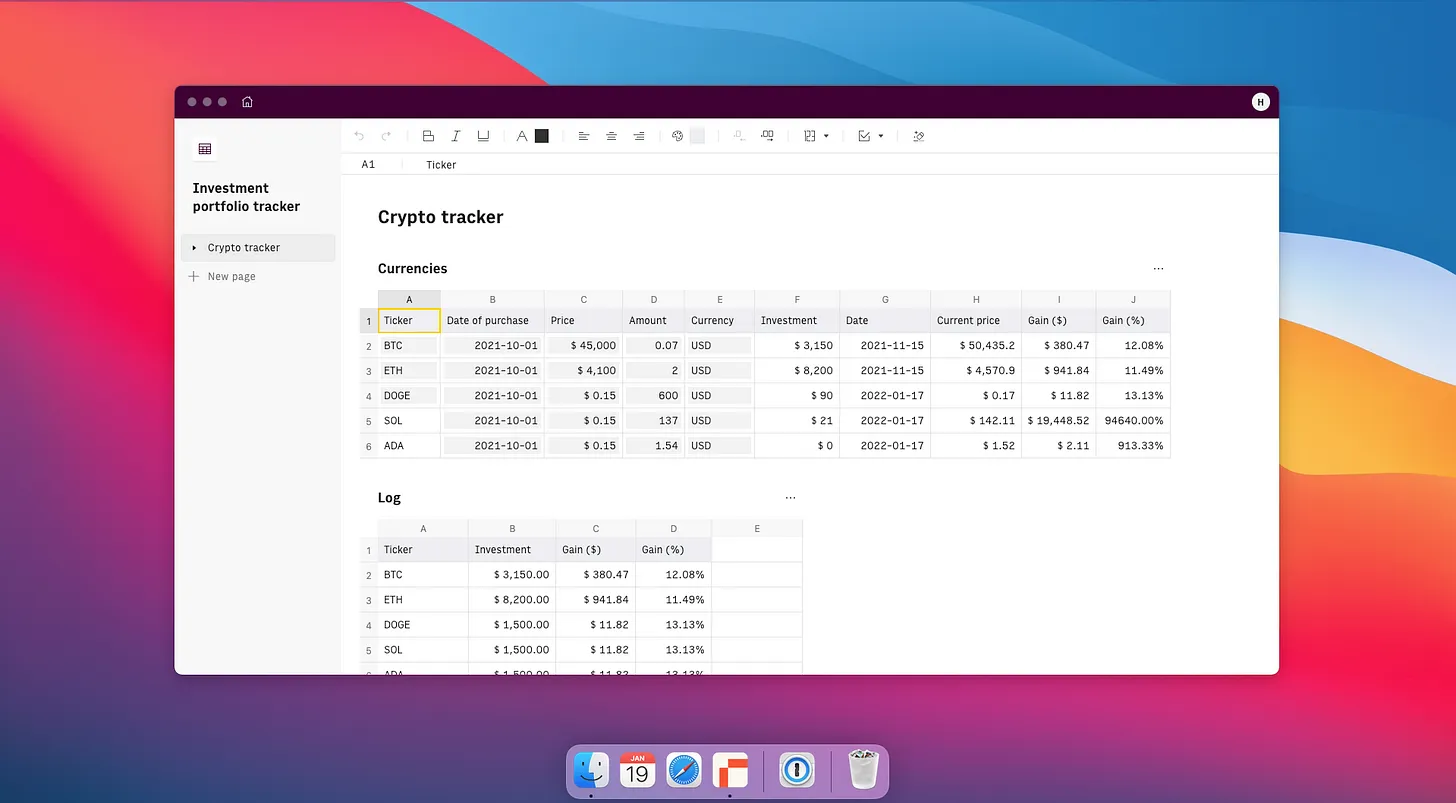Select column H header in Currencies table
Screen dimensions: 1456x803
[x=976, y=299]
